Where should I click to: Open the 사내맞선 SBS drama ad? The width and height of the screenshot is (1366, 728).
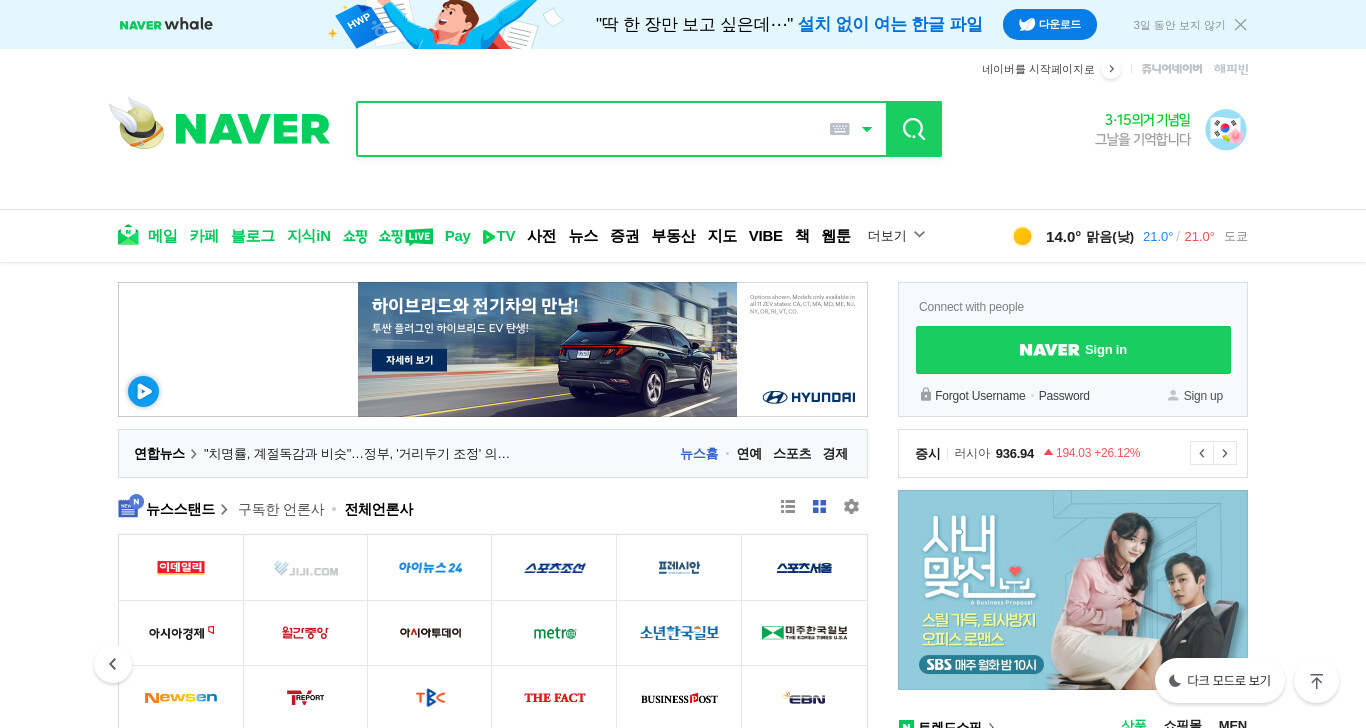(1073, 590)
